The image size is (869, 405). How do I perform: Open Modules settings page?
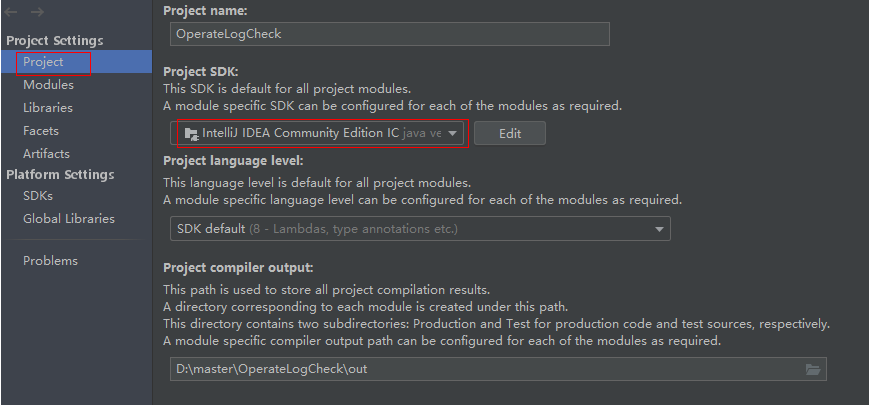pyautogui.click(x=48, y=85)
